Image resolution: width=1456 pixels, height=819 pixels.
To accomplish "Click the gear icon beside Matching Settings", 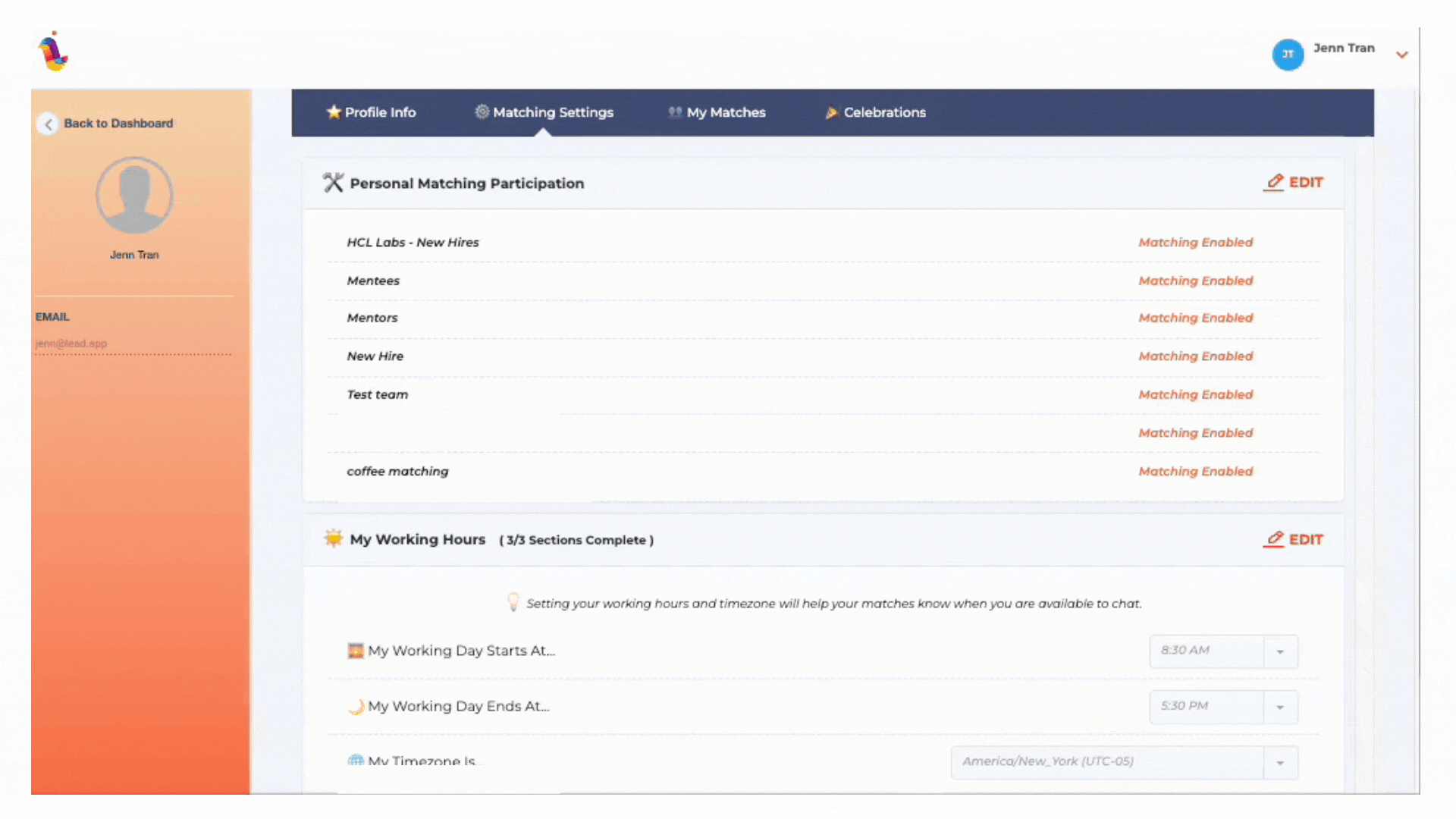I will [482, 112].
